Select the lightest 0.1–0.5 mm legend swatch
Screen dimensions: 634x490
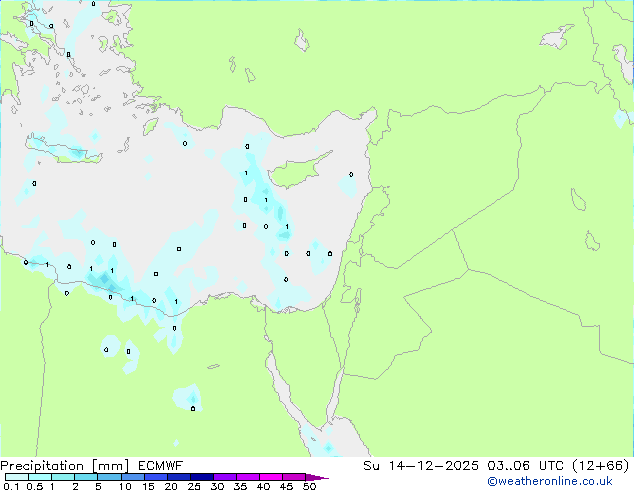tap(17, 477)
